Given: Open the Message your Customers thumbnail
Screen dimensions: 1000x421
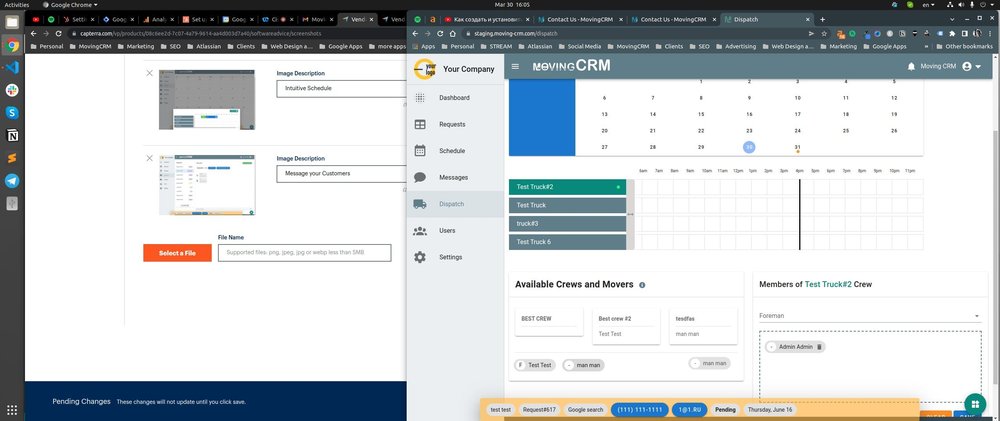Looking at the screenshot, I should (x=207, y=184).
